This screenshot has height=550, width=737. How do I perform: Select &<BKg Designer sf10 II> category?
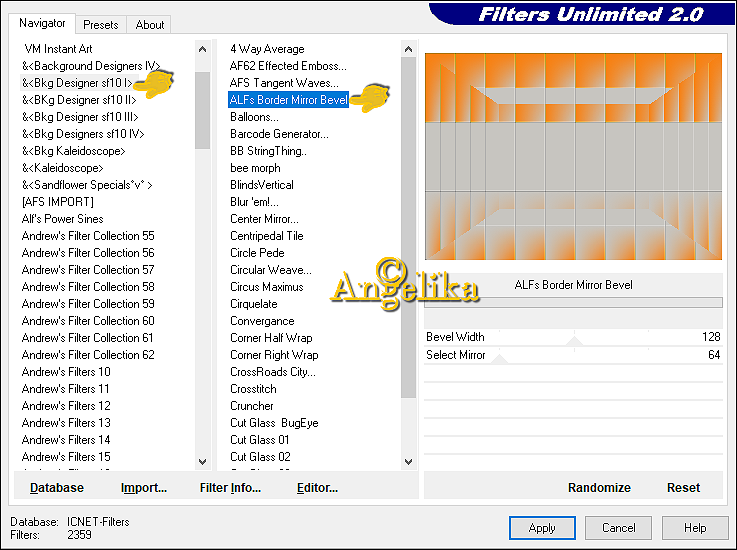pyautogui.click(x=79, y=100)
